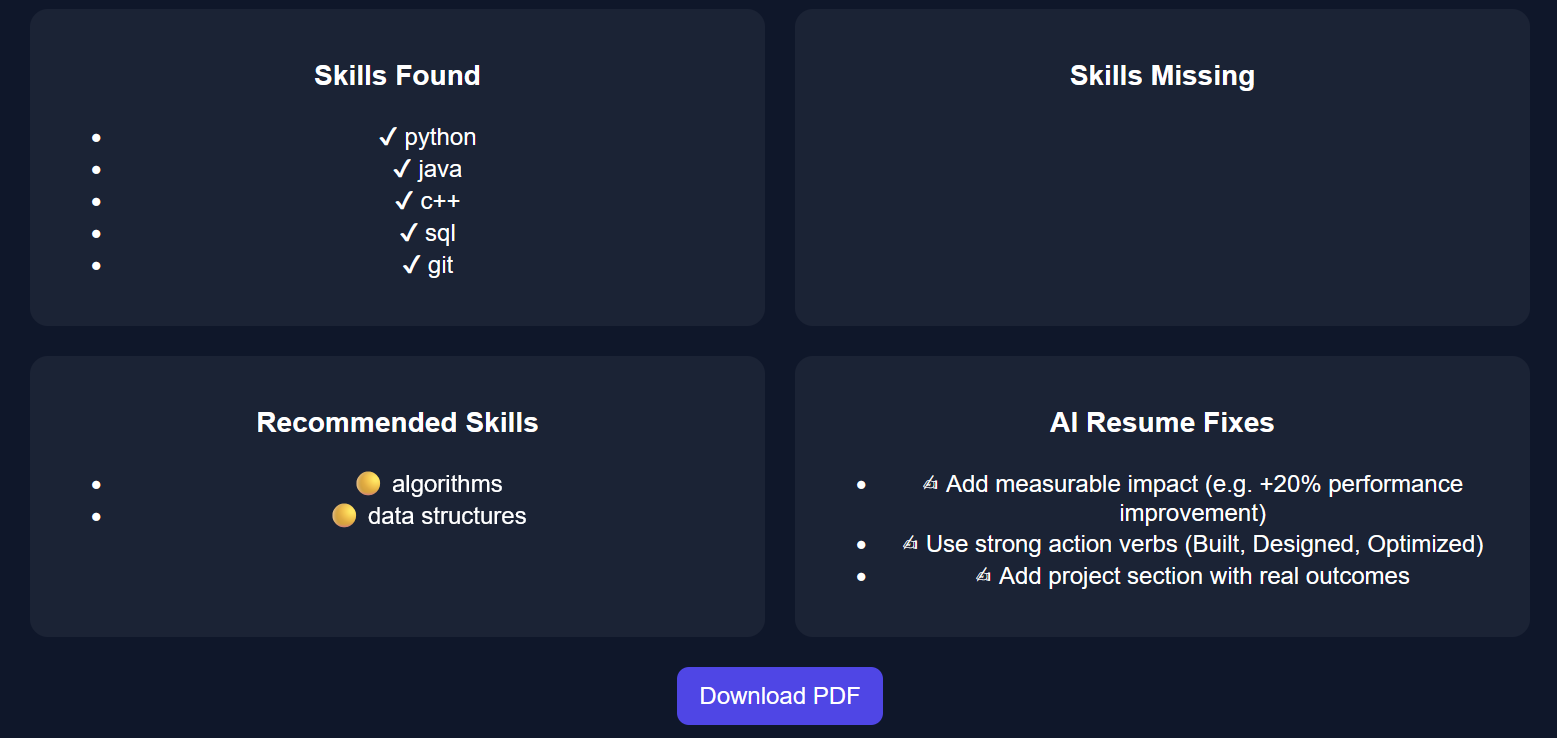
Task: Click the Download PDF button
Action: point(779,696)
